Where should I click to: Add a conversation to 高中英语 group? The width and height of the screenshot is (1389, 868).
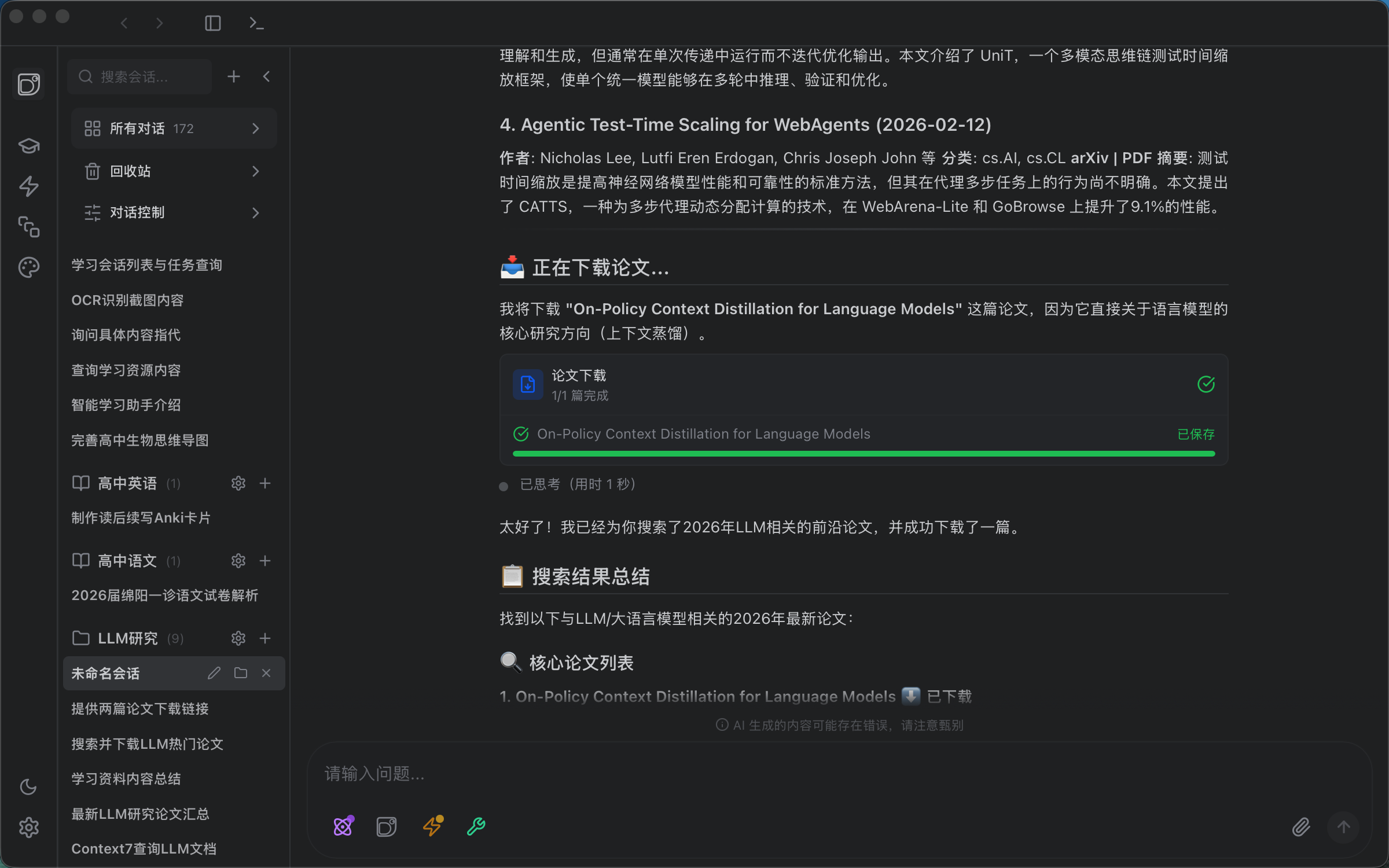coord(265,483)
